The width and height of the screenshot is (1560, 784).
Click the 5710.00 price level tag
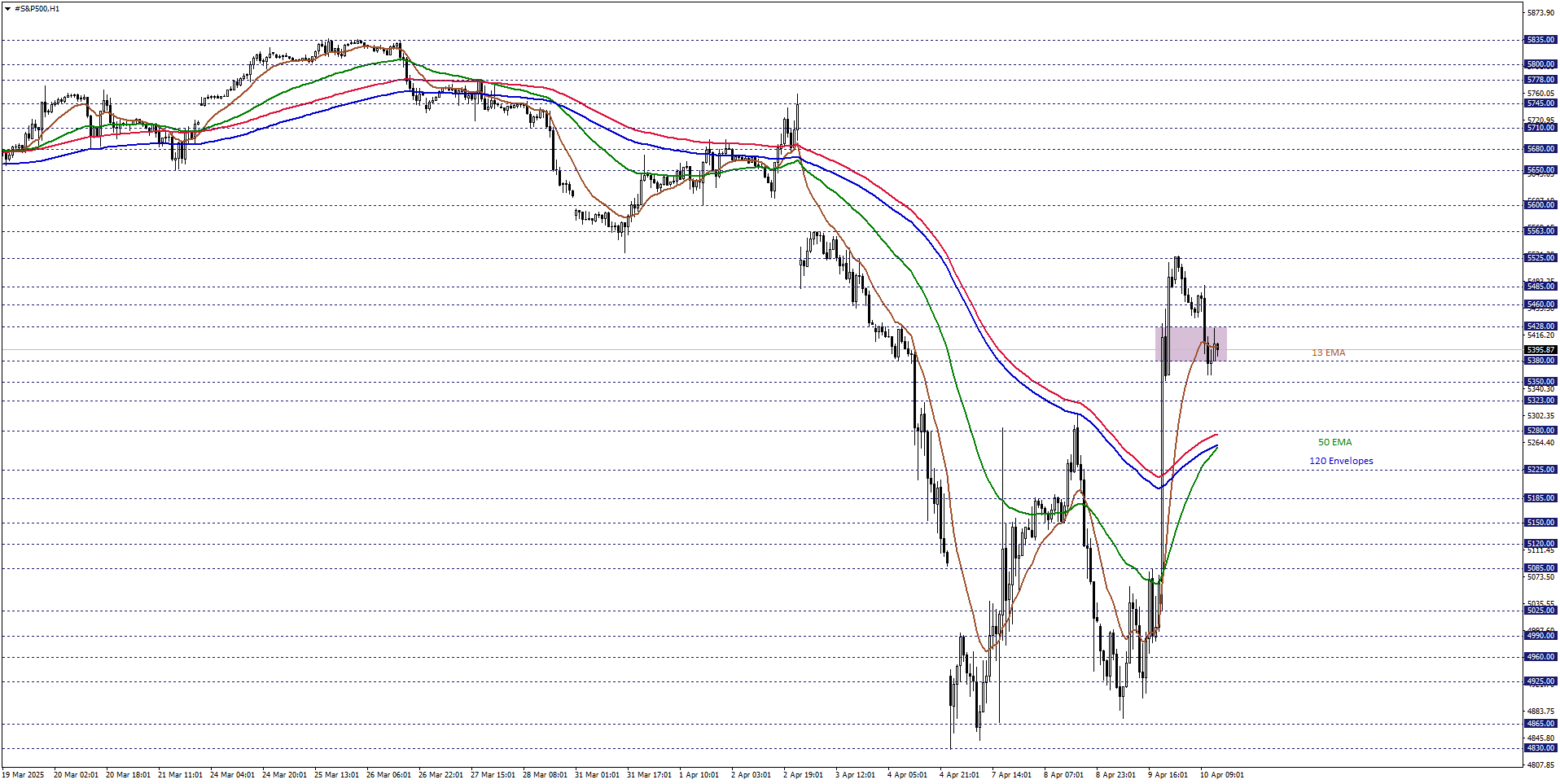pyautogui.click(x=1540, y=128)
